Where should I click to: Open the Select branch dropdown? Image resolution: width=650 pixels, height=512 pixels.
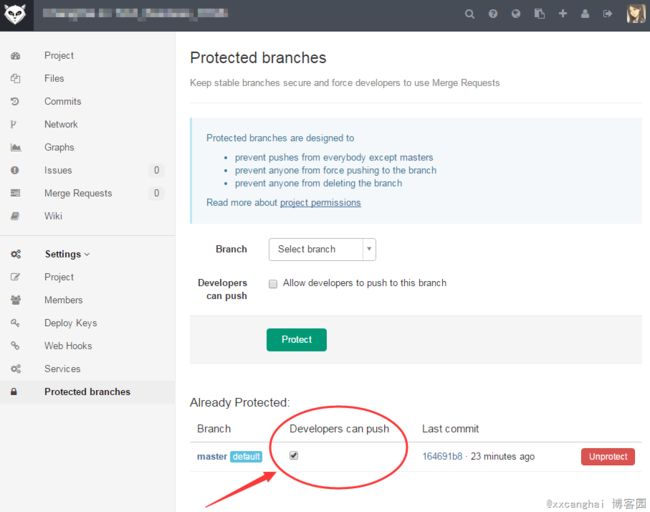point(322,249)
